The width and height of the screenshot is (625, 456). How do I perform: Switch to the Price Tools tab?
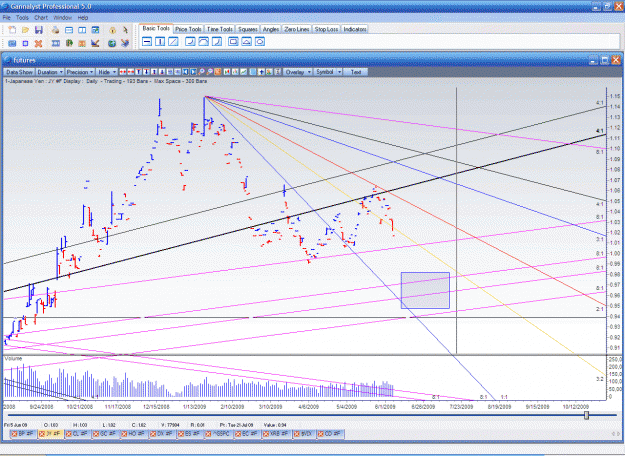point(188,29)
